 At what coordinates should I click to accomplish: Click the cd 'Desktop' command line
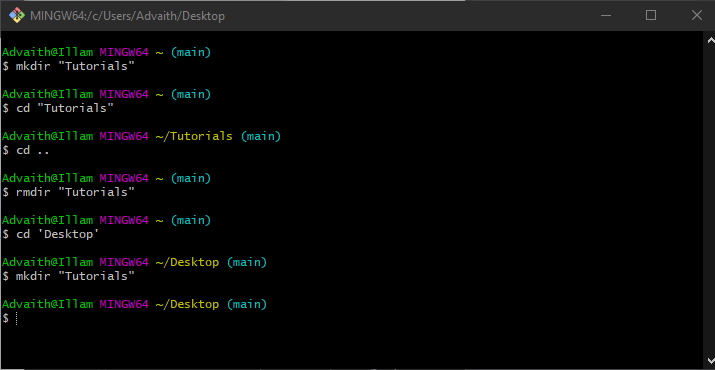click(51, 234)
